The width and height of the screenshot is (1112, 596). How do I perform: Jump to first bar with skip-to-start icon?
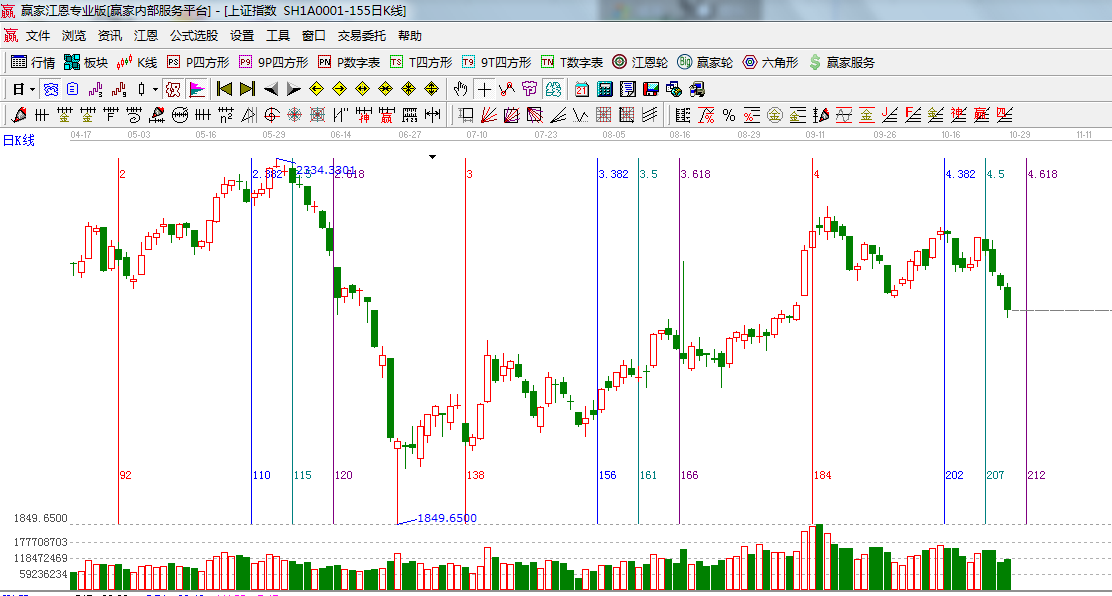pos(224,89)
